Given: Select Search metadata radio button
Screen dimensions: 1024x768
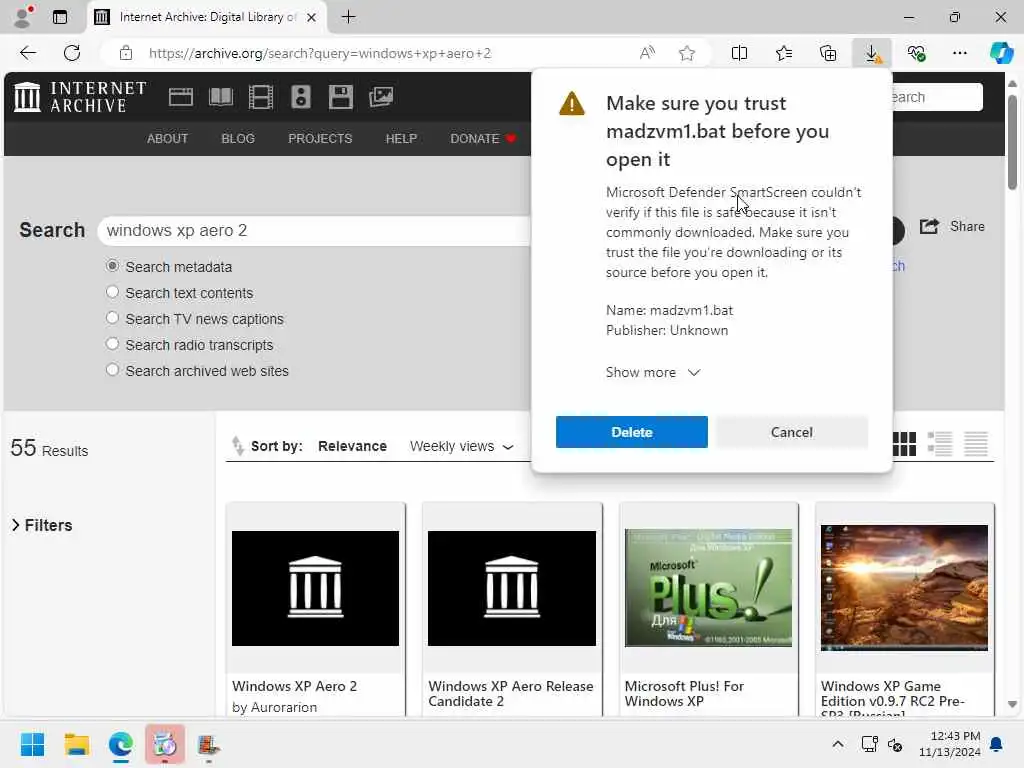Looking at the screenshot, I should coord(112,266).
